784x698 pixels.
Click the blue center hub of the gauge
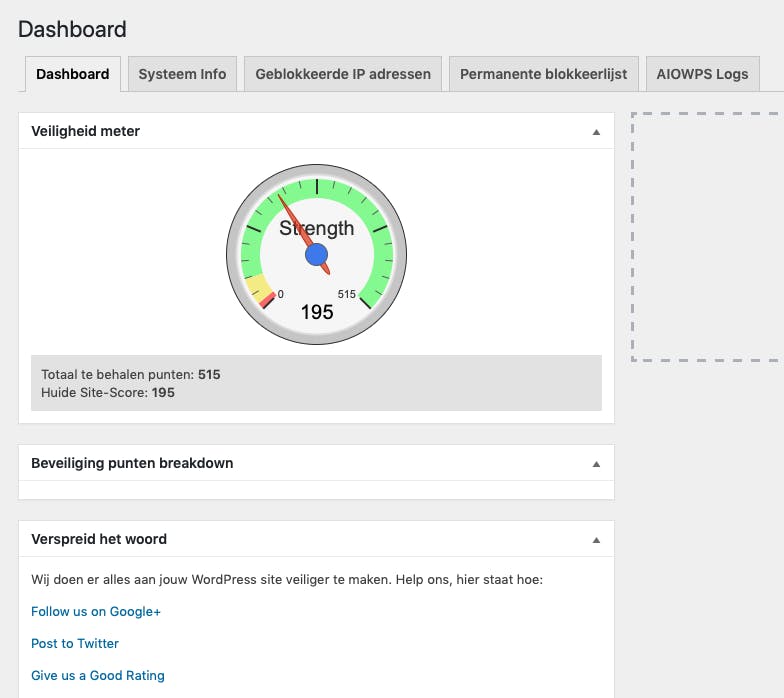click(x=317, y=255)
